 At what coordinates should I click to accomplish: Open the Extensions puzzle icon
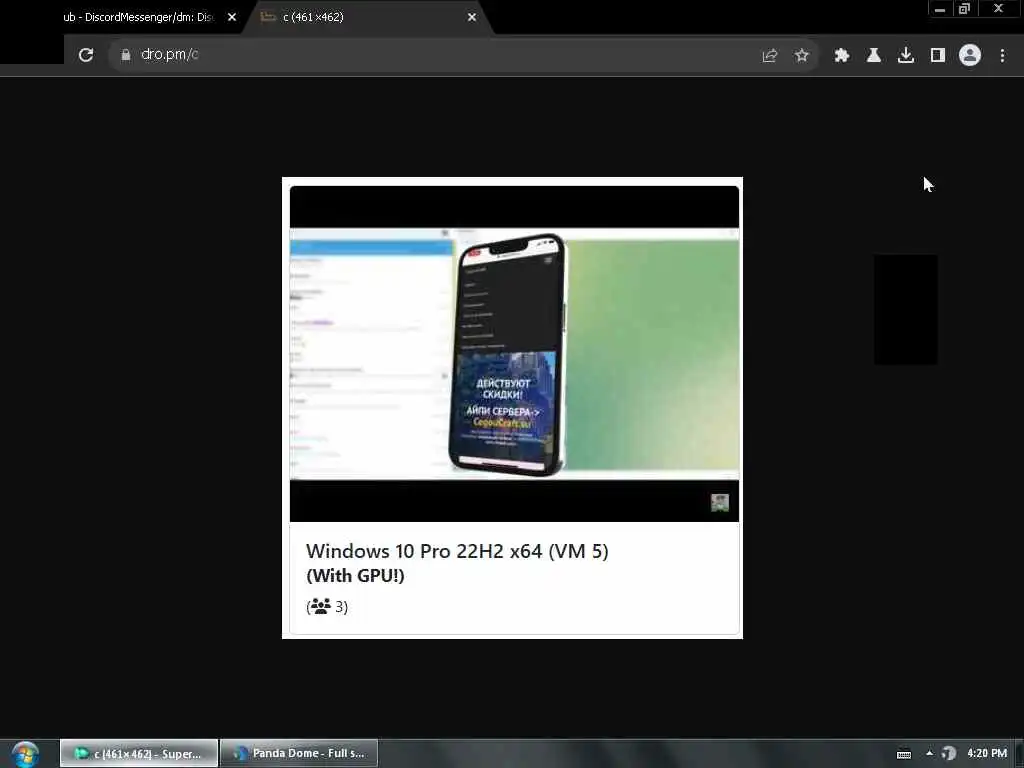(842, 56)
